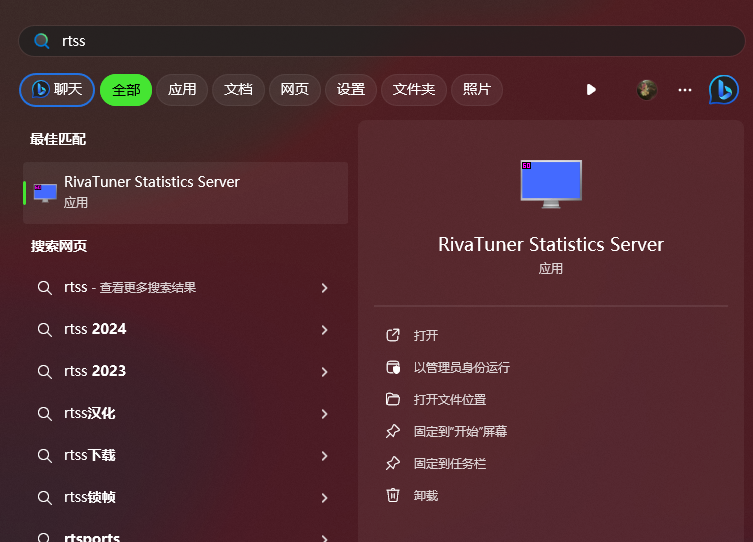Click the search field containing rtss
This screenshot has height=542, width=753.
(x=382, y=41)
